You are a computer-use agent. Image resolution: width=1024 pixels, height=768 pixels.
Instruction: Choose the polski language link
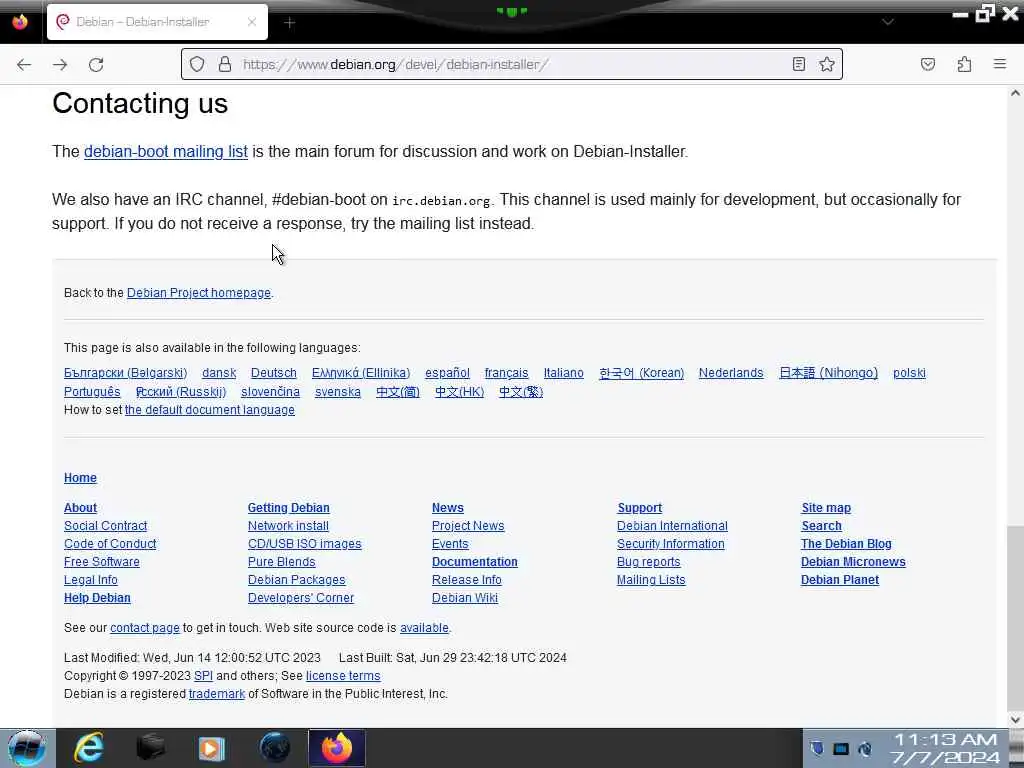coord(909,373)
